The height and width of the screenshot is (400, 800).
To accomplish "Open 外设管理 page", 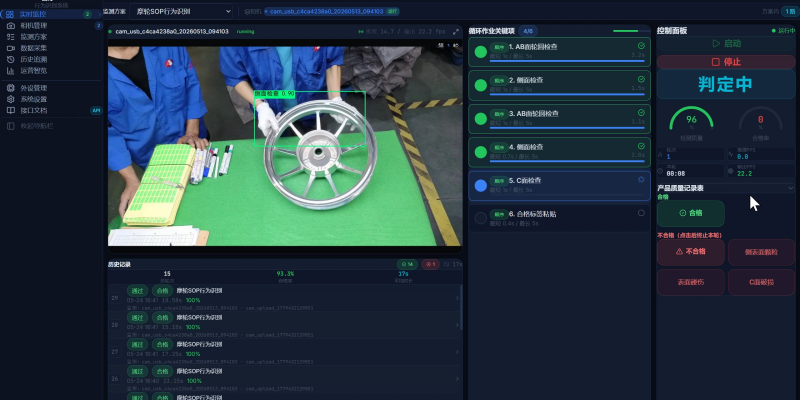I will coord(51,88).
